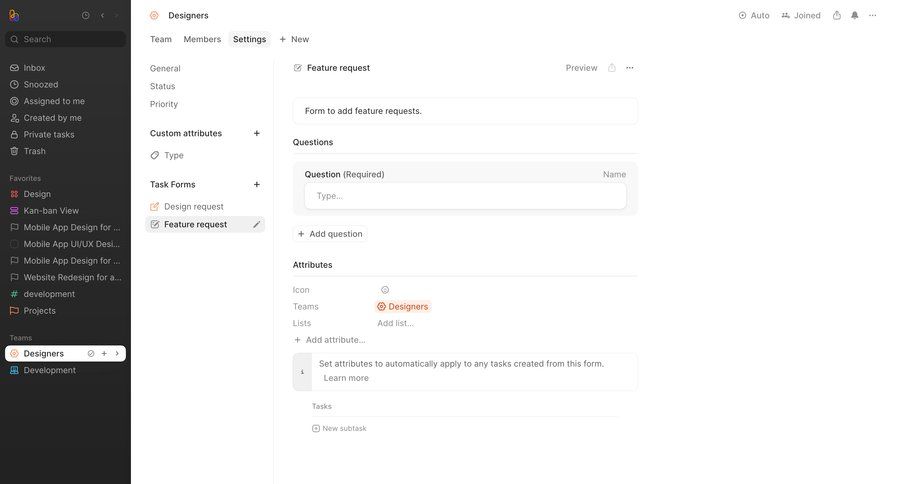Click the share icon in top header
900x484 pixels.
pyautogui.click(x=837, y=16)
